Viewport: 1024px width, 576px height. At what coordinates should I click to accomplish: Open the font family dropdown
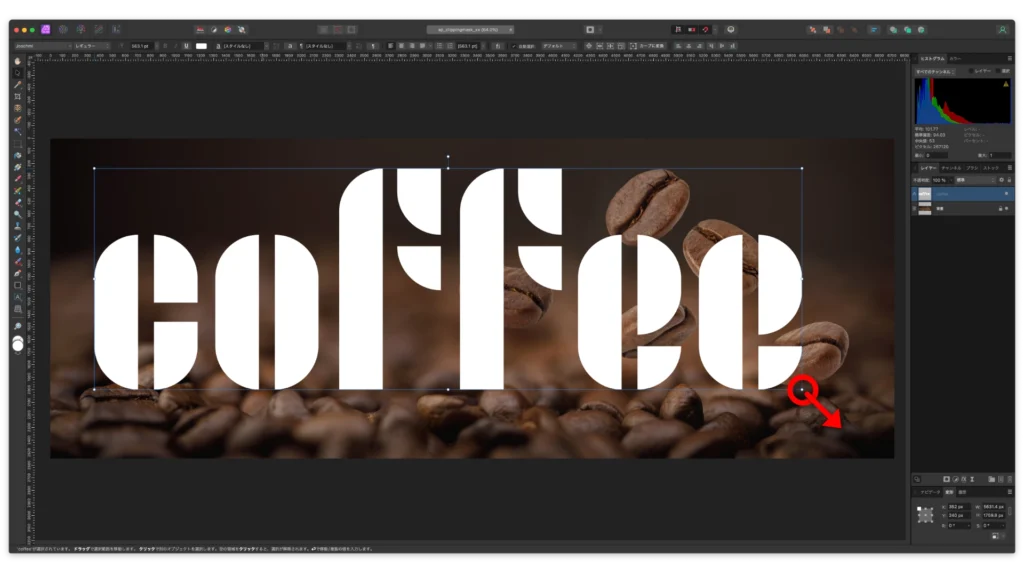tap(42, 46)
